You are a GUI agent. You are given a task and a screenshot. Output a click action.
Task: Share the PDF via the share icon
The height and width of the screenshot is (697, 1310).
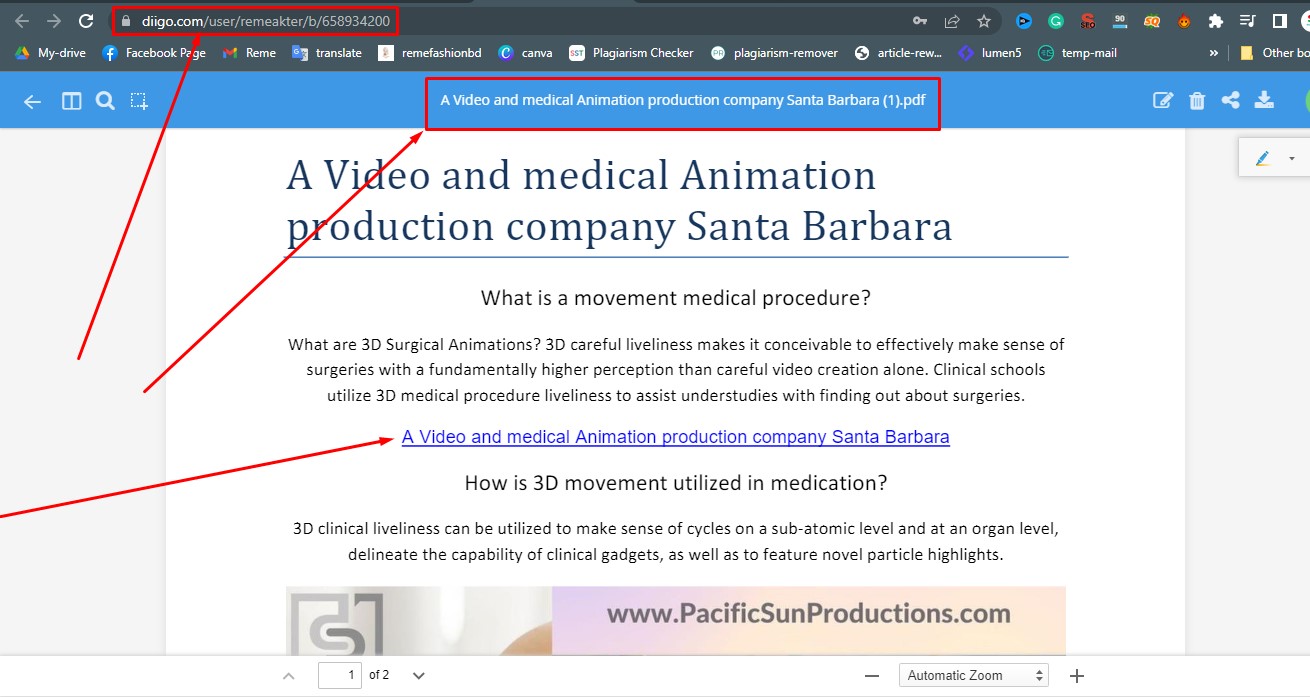[x=1231, y=100]
